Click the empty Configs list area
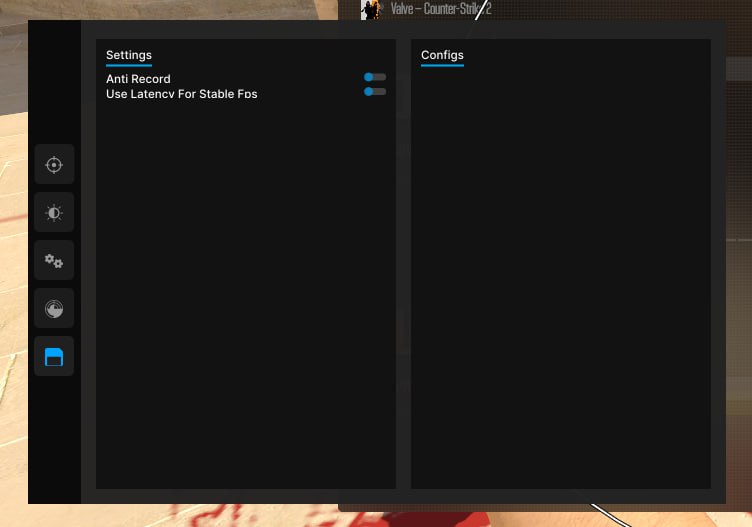 560,280
